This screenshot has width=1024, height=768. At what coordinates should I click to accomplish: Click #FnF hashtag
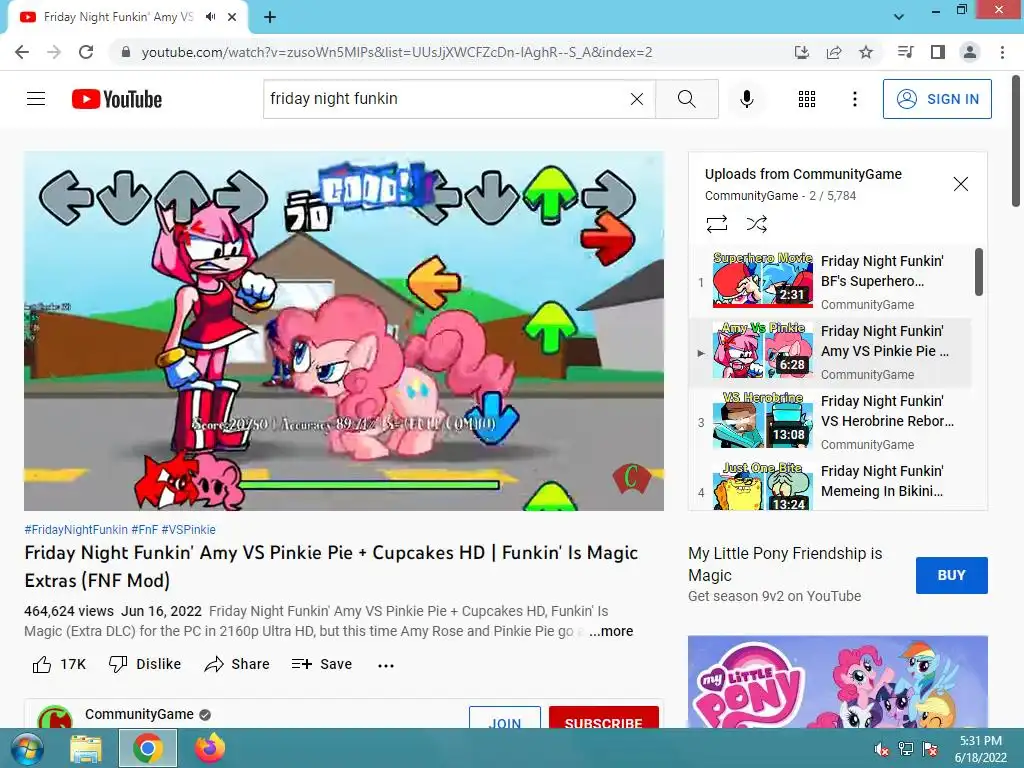tap(144, 530)
